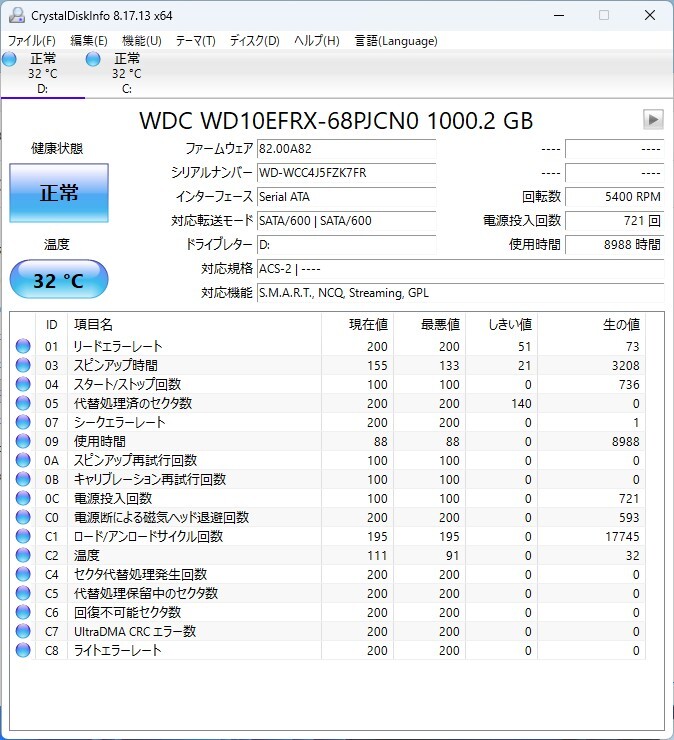
Task: Click raw value 17745
Action: tap(622, 537)
